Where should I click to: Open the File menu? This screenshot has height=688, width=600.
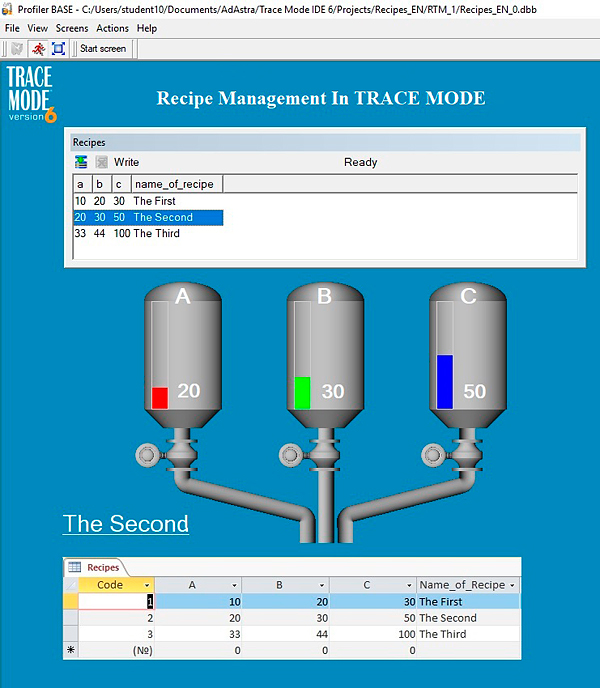pyautogui.click(x=12, y=28)
